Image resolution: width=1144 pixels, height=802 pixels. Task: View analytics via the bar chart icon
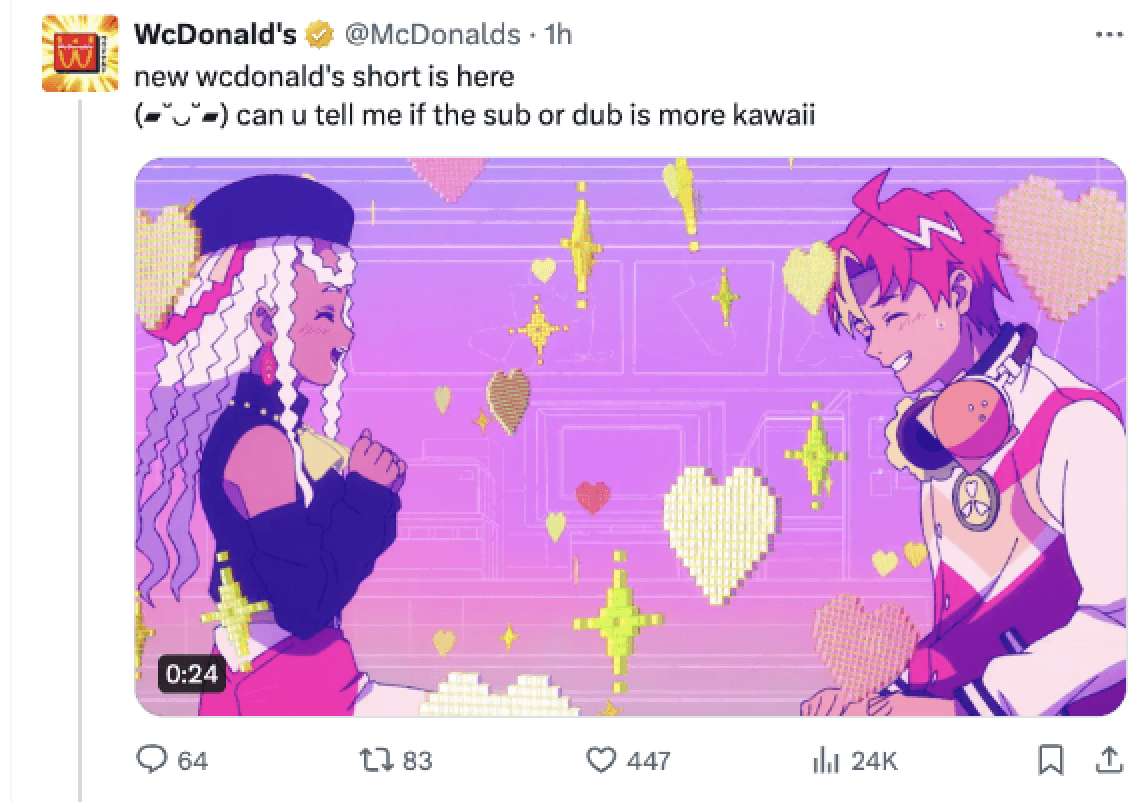(x=825, y=760)
